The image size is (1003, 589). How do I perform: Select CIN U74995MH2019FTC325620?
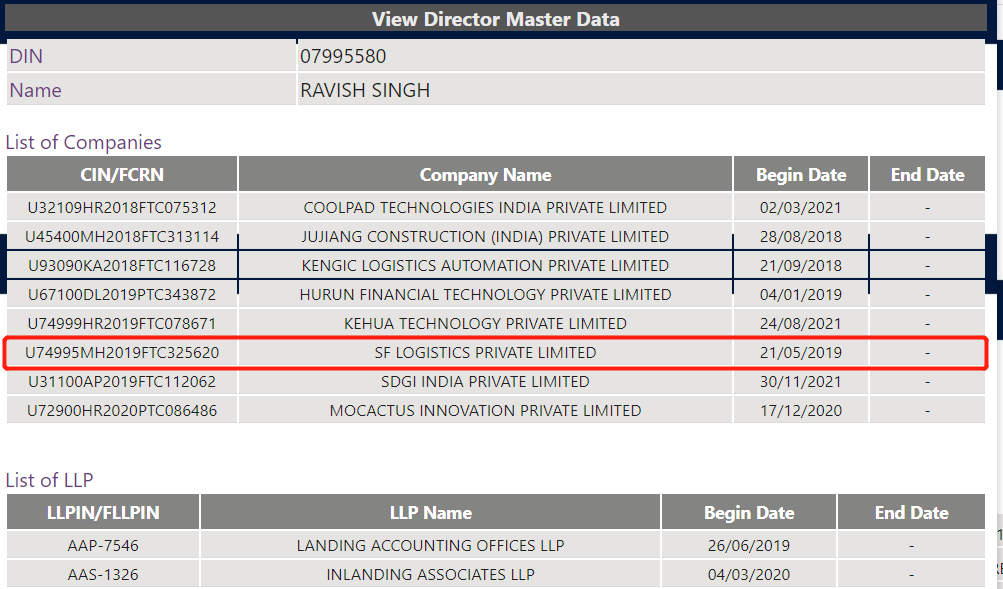point(122,353)
